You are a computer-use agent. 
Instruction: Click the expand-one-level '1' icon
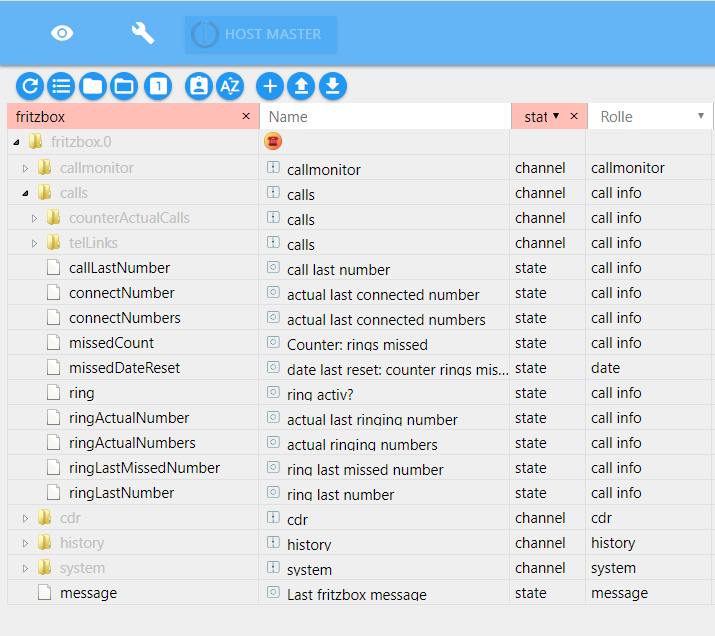pyautogui.click(x=158, y=86)
